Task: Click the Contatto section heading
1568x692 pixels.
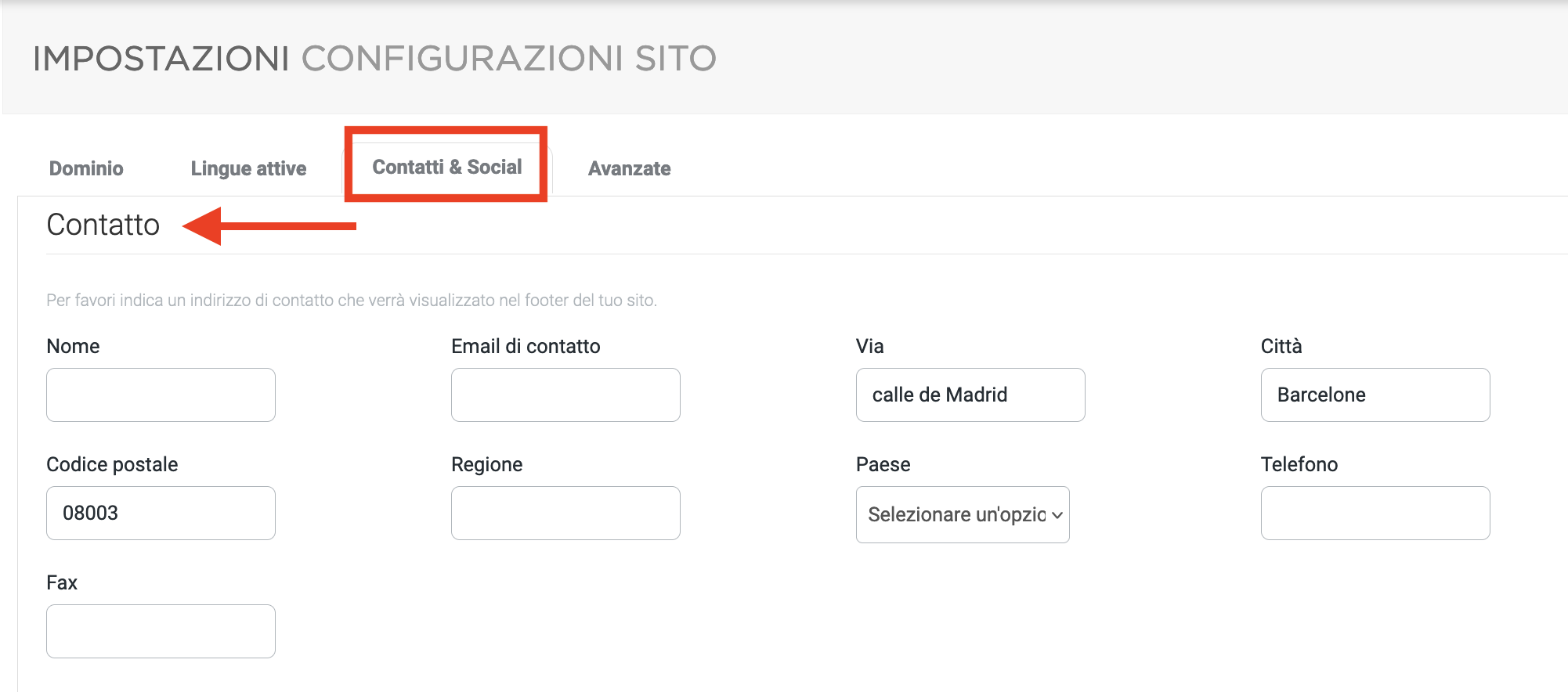Action: pyautogui.click(x=103, y=225)
